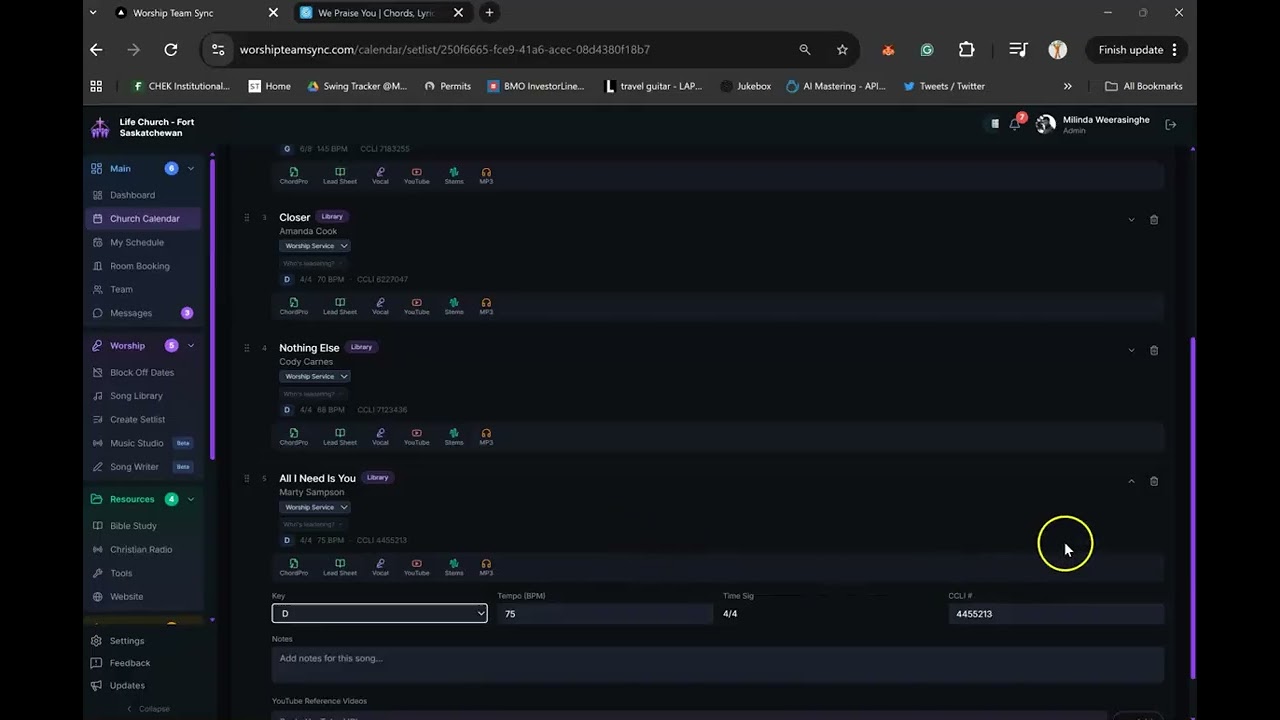The height and width of the screenshot is (720, 1280).
Task: Open ChordPro for All I Need Is You
Action: pyautogui.click(x=294, y=567)
